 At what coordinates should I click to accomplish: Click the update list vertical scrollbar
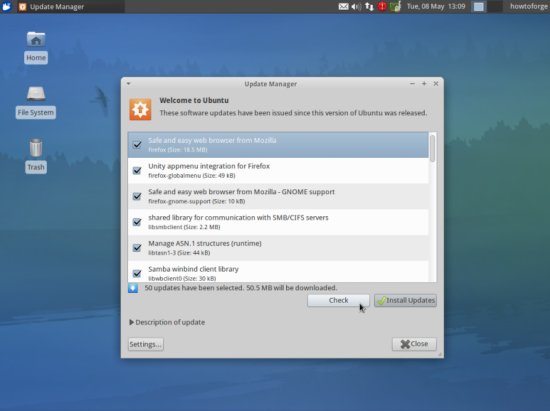coord(433,207)
